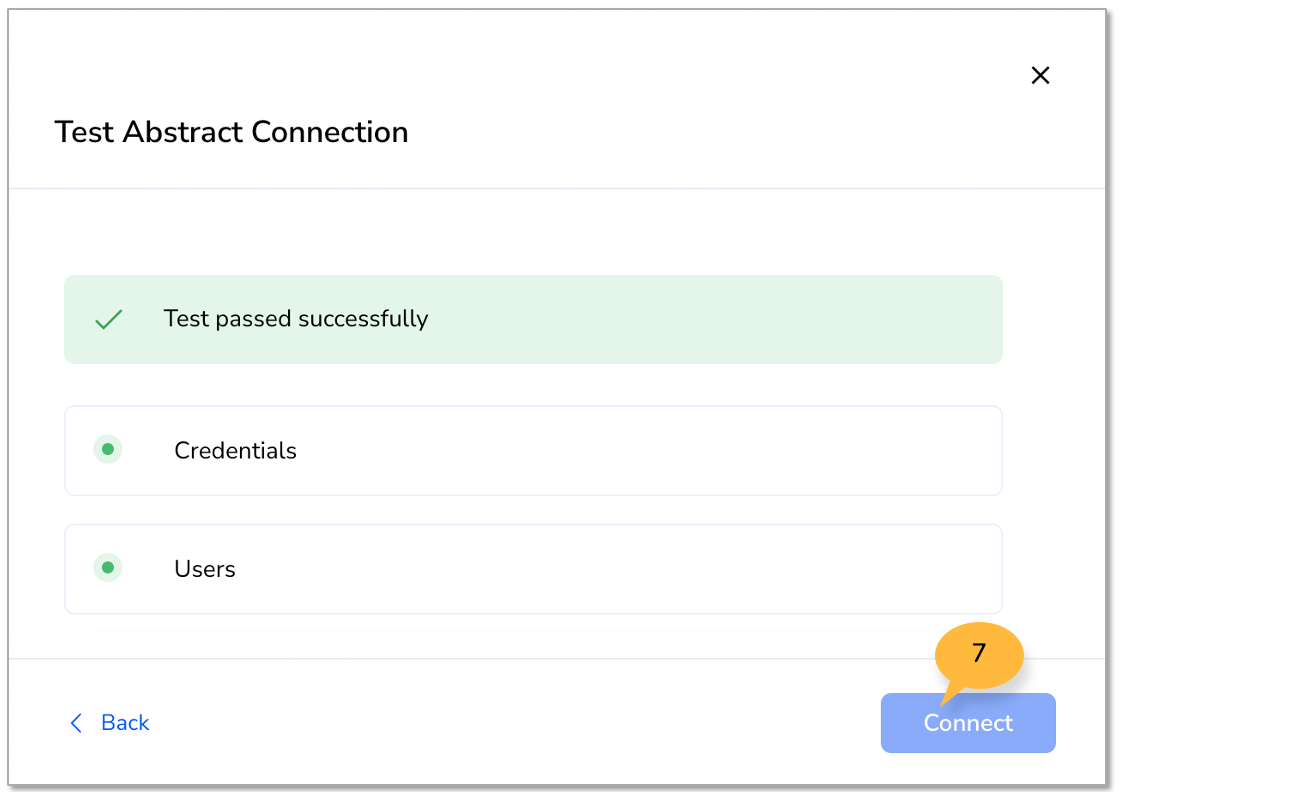Click the Credentials label text
This screenshot has width=1304, height=792.
click(x=235, y=451)
